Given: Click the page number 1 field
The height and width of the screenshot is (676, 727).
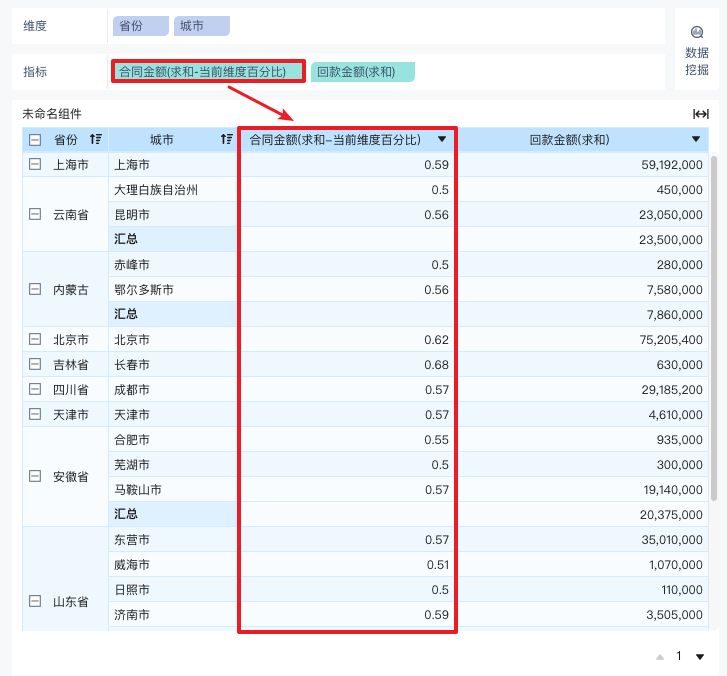Looking at the screenshot, I should 679,656.
